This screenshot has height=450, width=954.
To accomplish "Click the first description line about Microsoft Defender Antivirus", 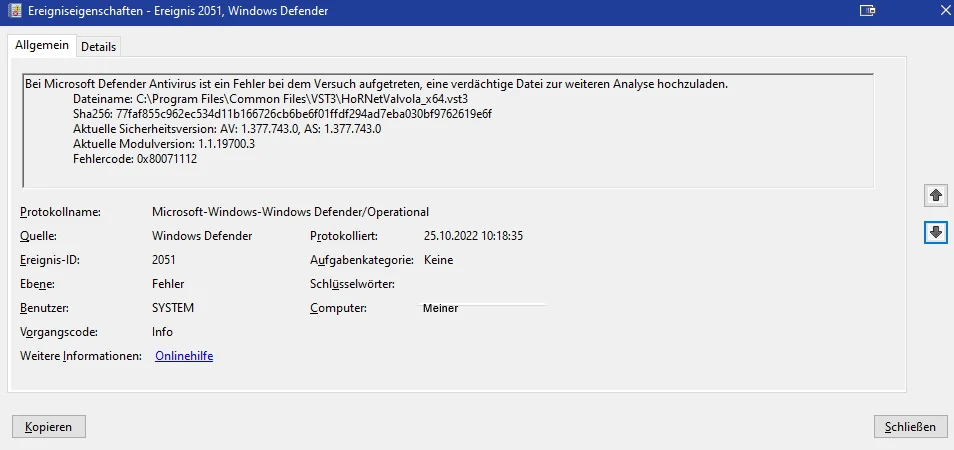I will [x=377, y=84].
